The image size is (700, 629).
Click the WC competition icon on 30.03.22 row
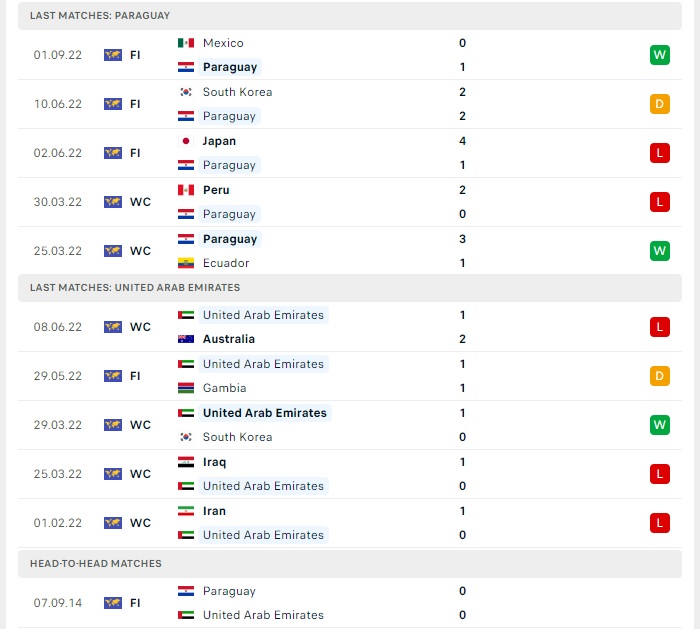[x=113, y=202]
